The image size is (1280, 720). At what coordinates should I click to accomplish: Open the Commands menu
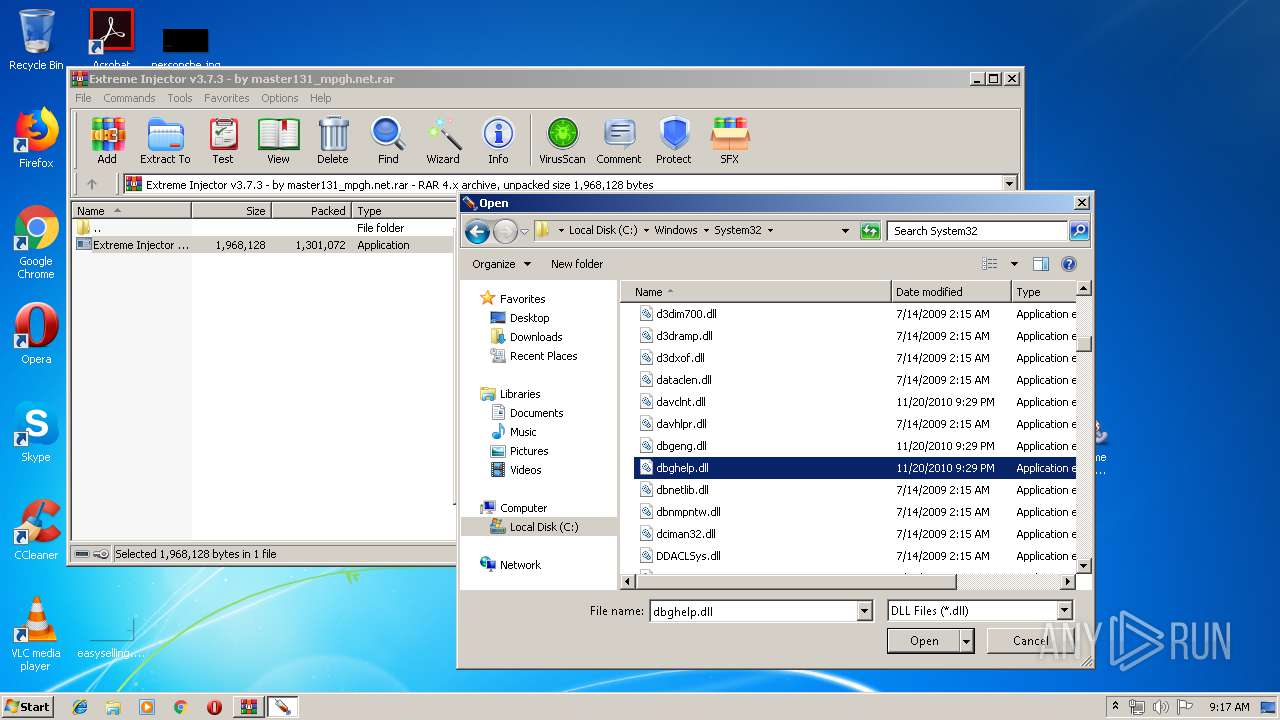tap(129, 98)
